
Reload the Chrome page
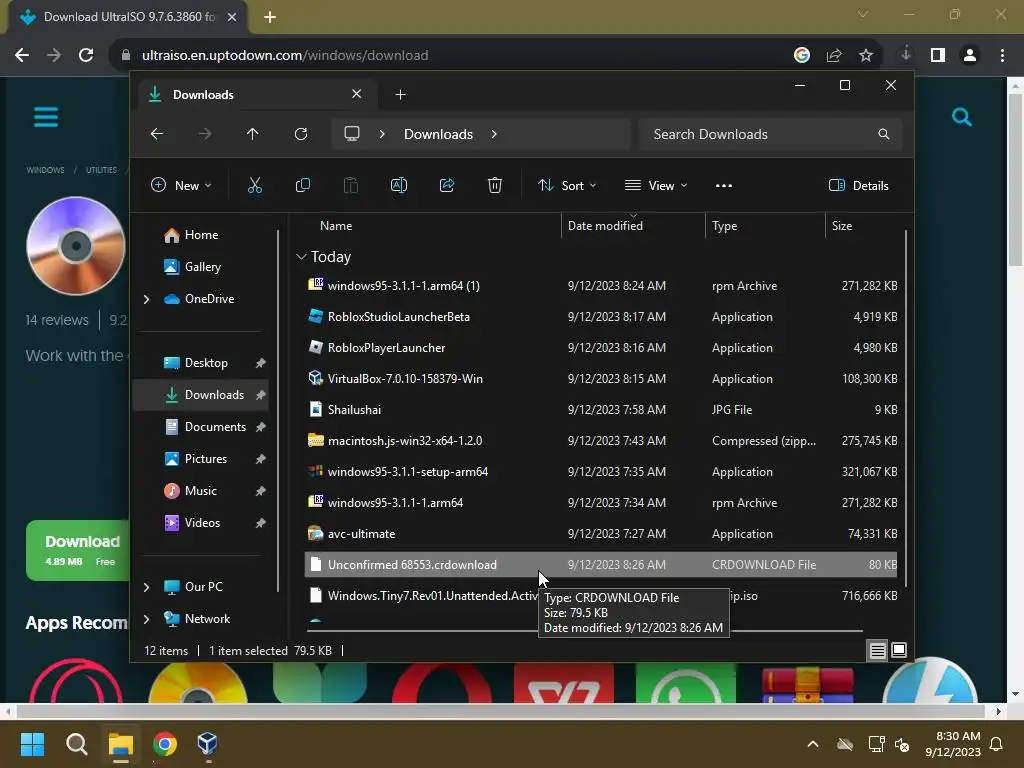tap(86, 55)
